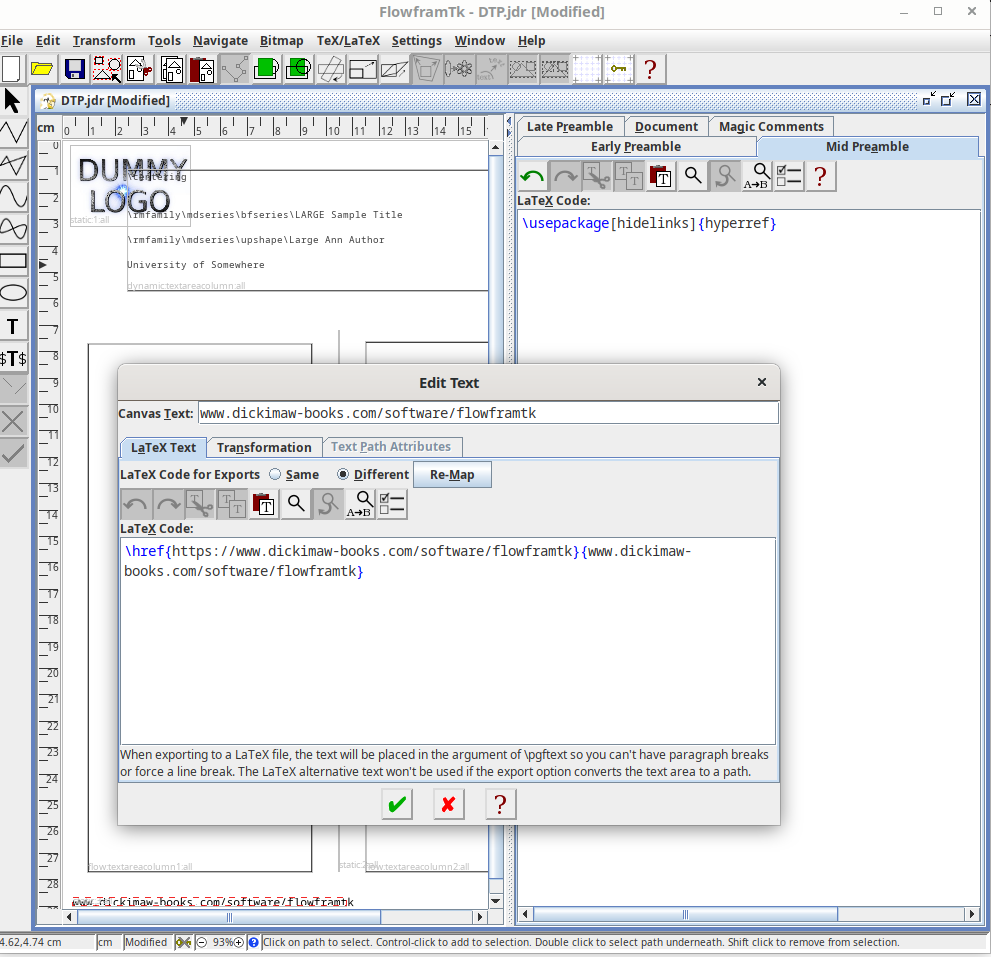The image size is (991, 957).
Task: Select the rectangle drawing tool
Action: point(13,261)
